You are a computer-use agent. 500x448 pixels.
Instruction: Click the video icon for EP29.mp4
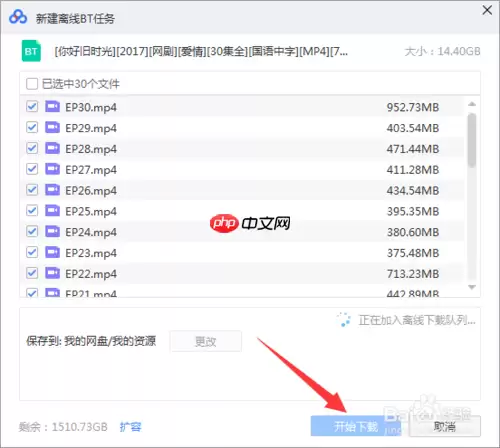52,128
